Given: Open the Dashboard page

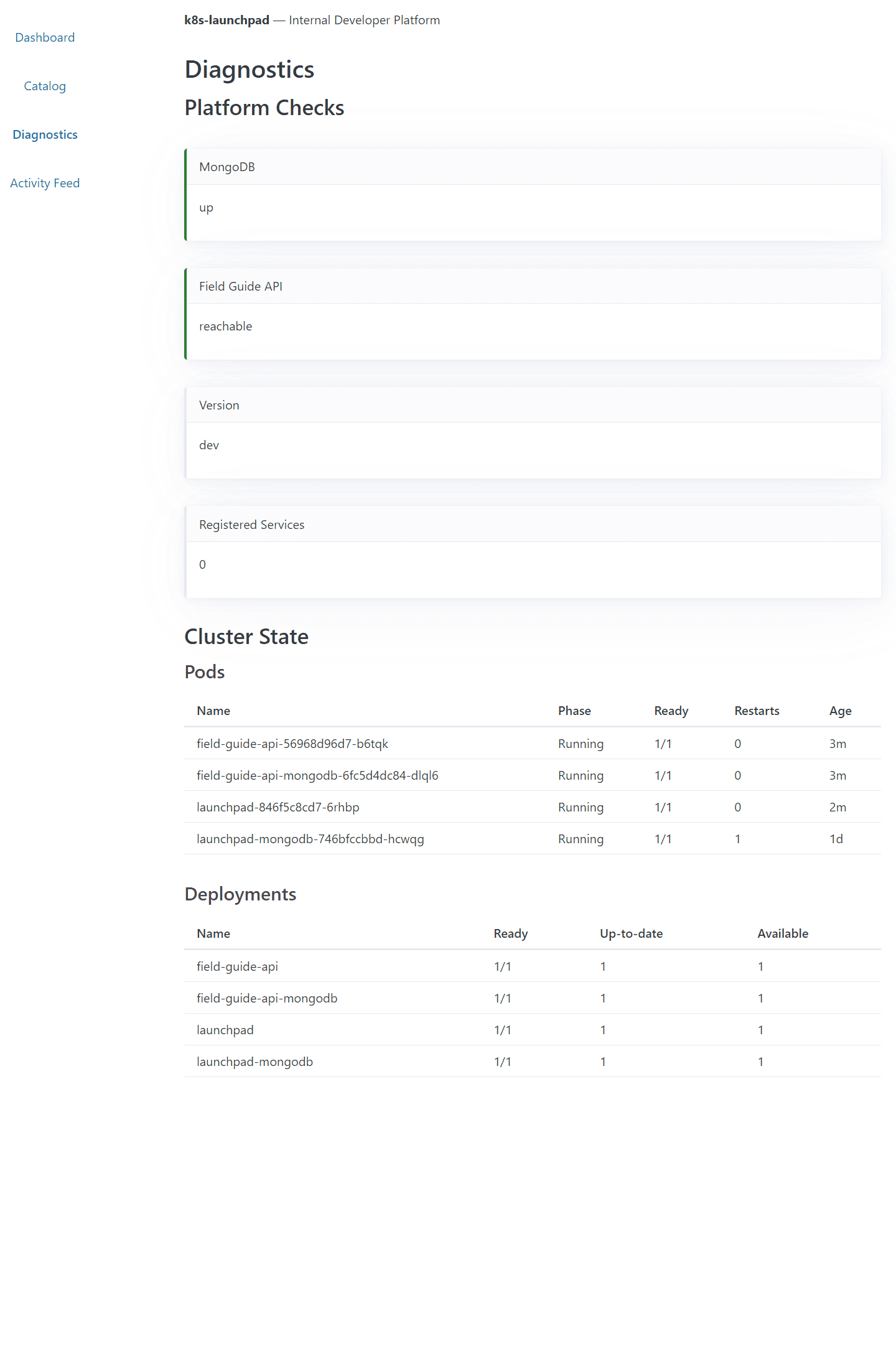Looking at the screenshot, I should [45, 37].
